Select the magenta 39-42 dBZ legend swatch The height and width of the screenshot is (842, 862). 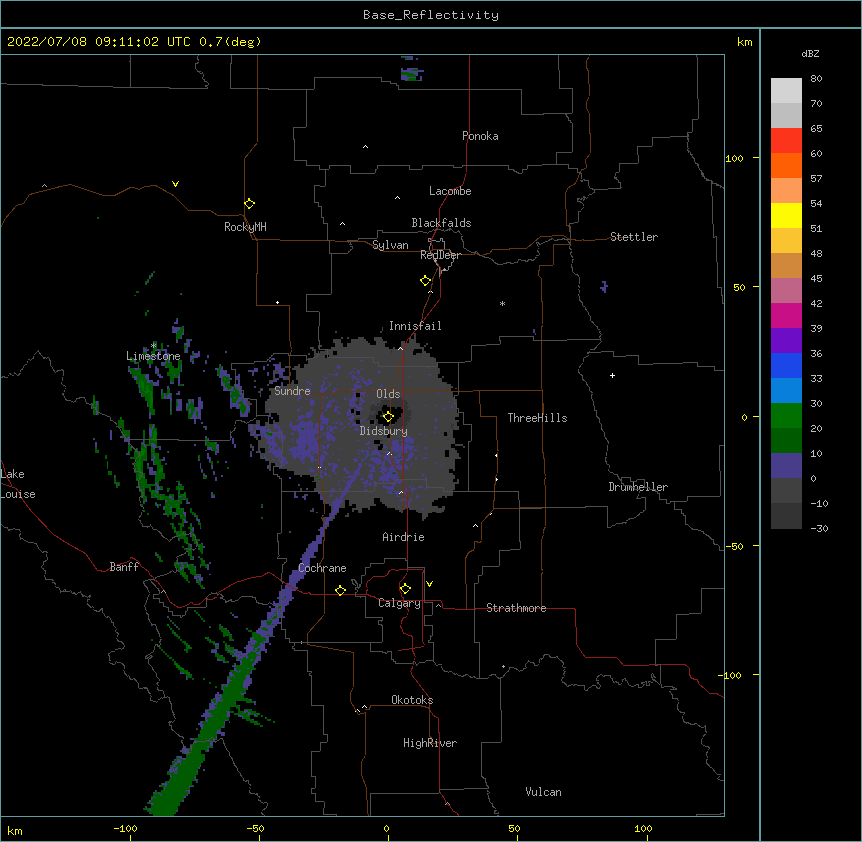(x=786, y=316)
